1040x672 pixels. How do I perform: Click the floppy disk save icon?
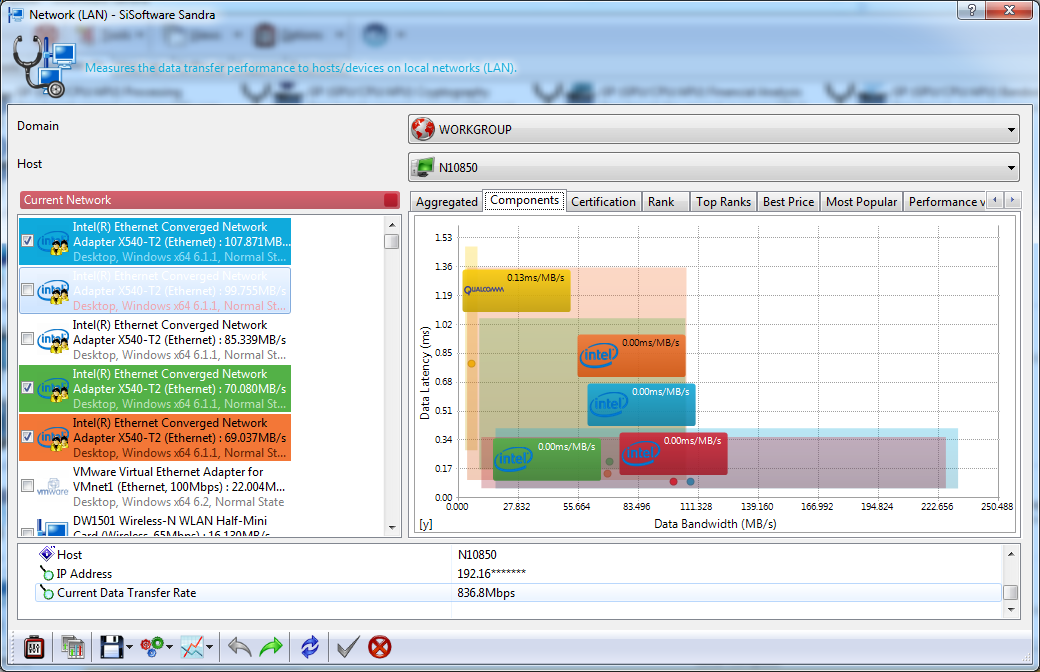coord(111,647)
